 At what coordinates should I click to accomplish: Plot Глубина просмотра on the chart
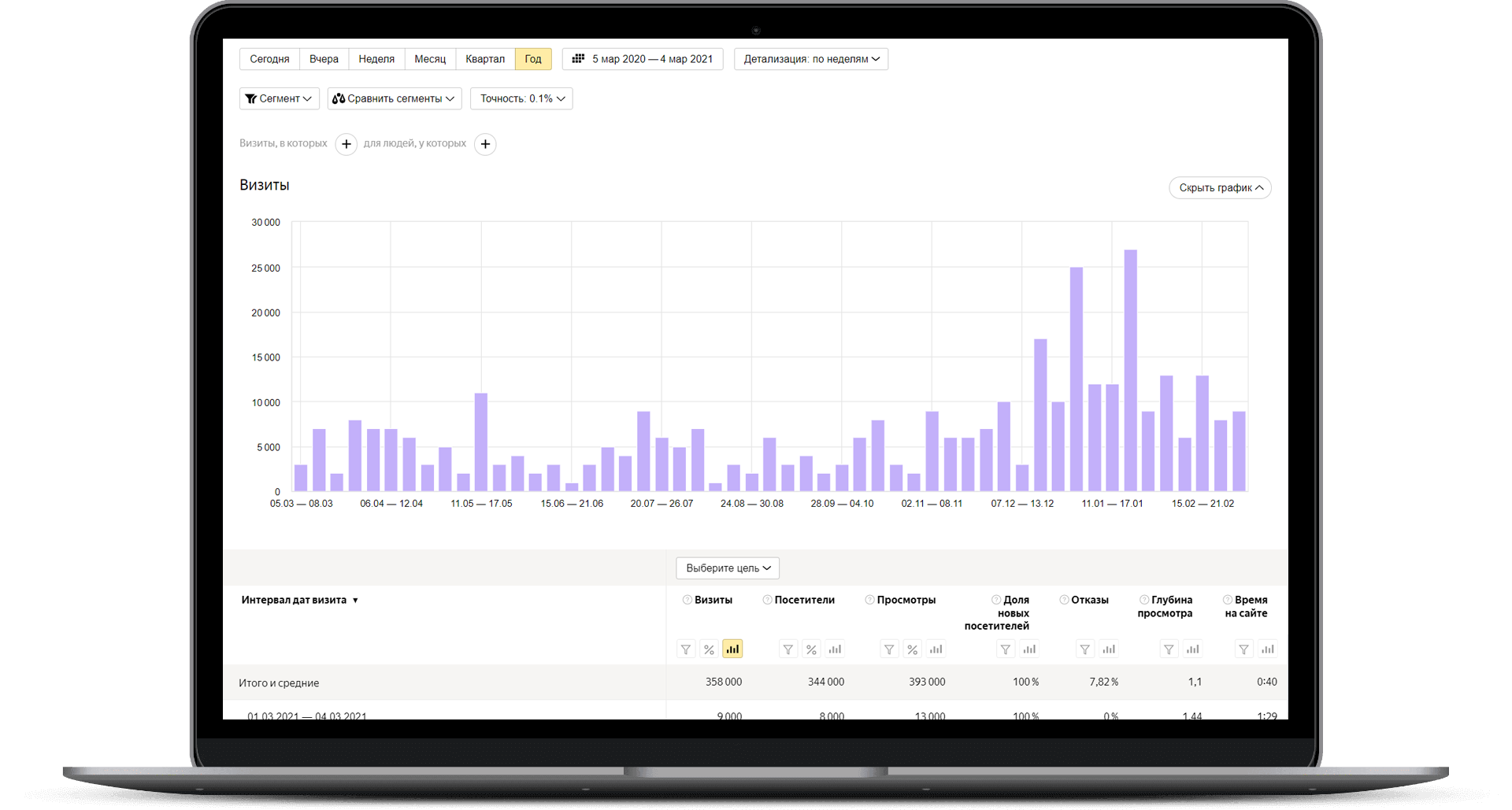coord(1193,649)
